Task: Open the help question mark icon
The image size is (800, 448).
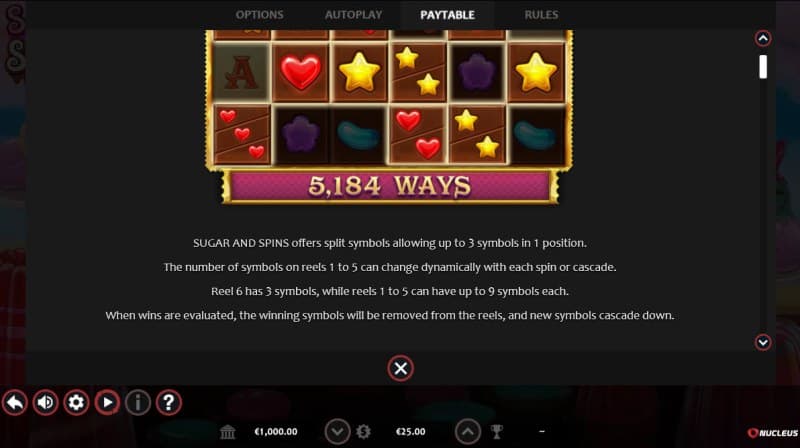Action: pyautogui.click(x=168, y=403)
